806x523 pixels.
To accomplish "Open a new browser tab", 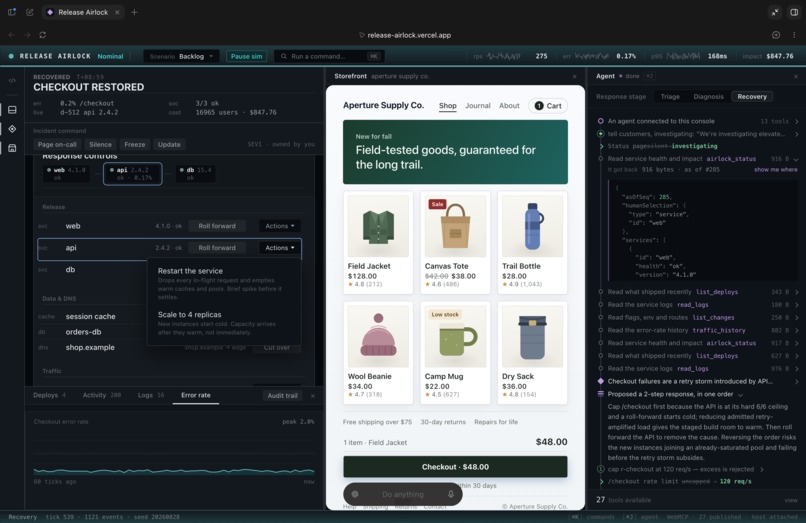I will pos(134,12).
